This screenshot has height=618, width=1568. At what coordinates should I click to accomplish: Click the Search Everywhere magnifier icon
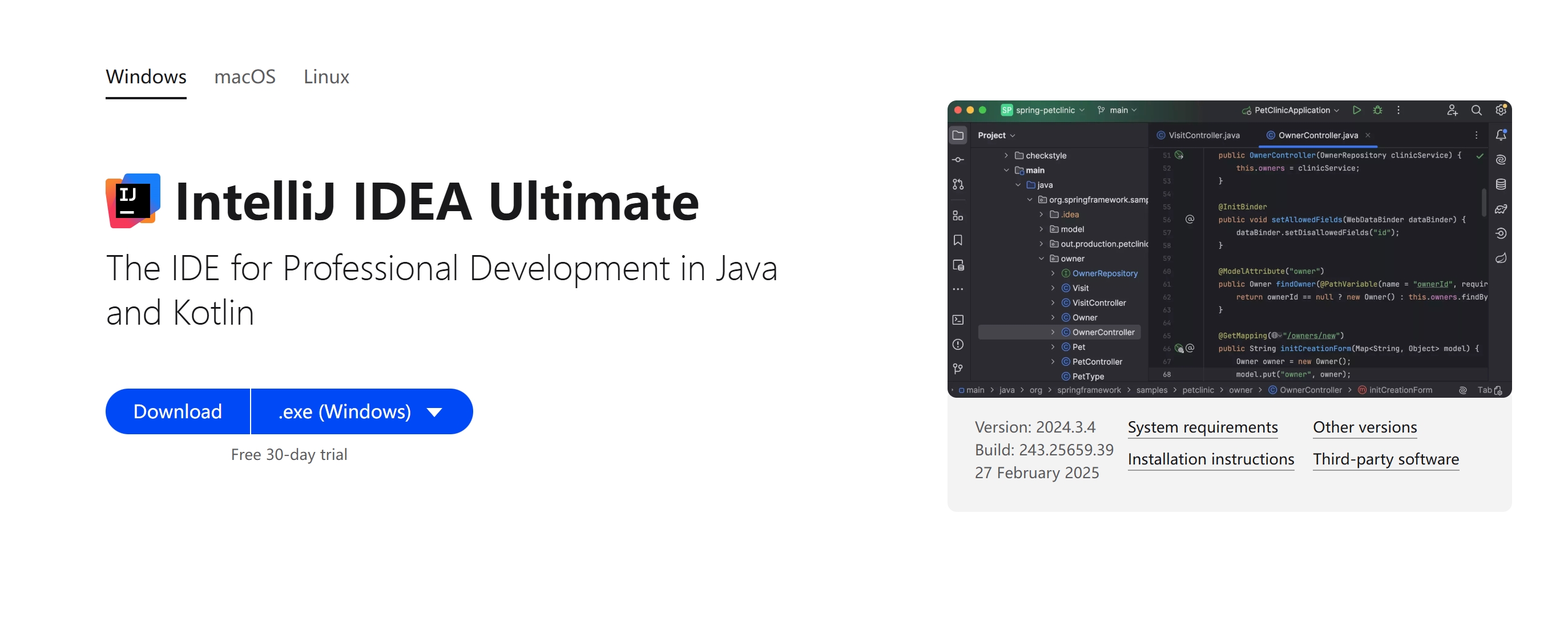point(1476,110)
